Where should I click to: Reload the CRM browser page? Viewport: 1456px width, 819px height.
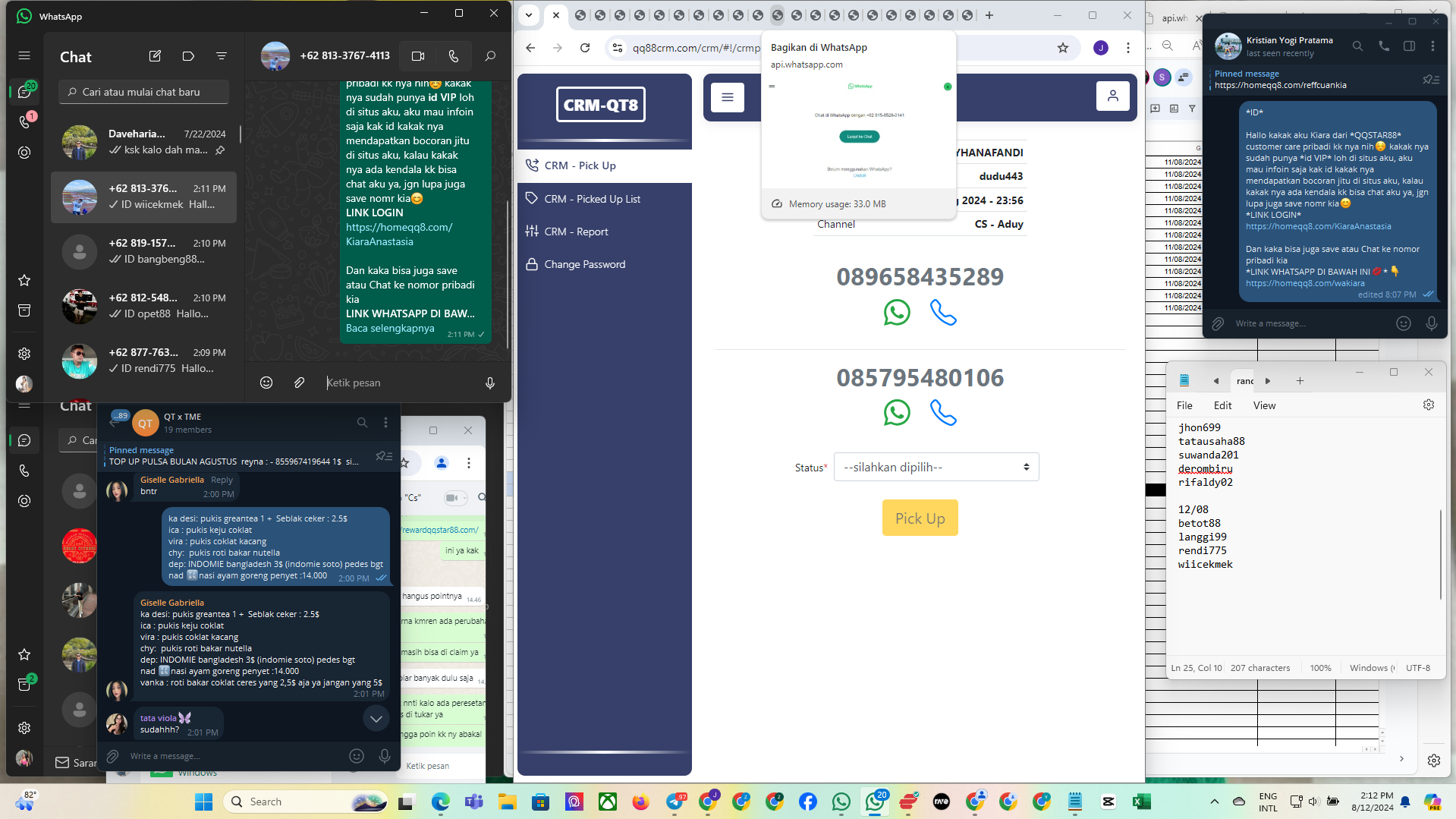point(585,48)
